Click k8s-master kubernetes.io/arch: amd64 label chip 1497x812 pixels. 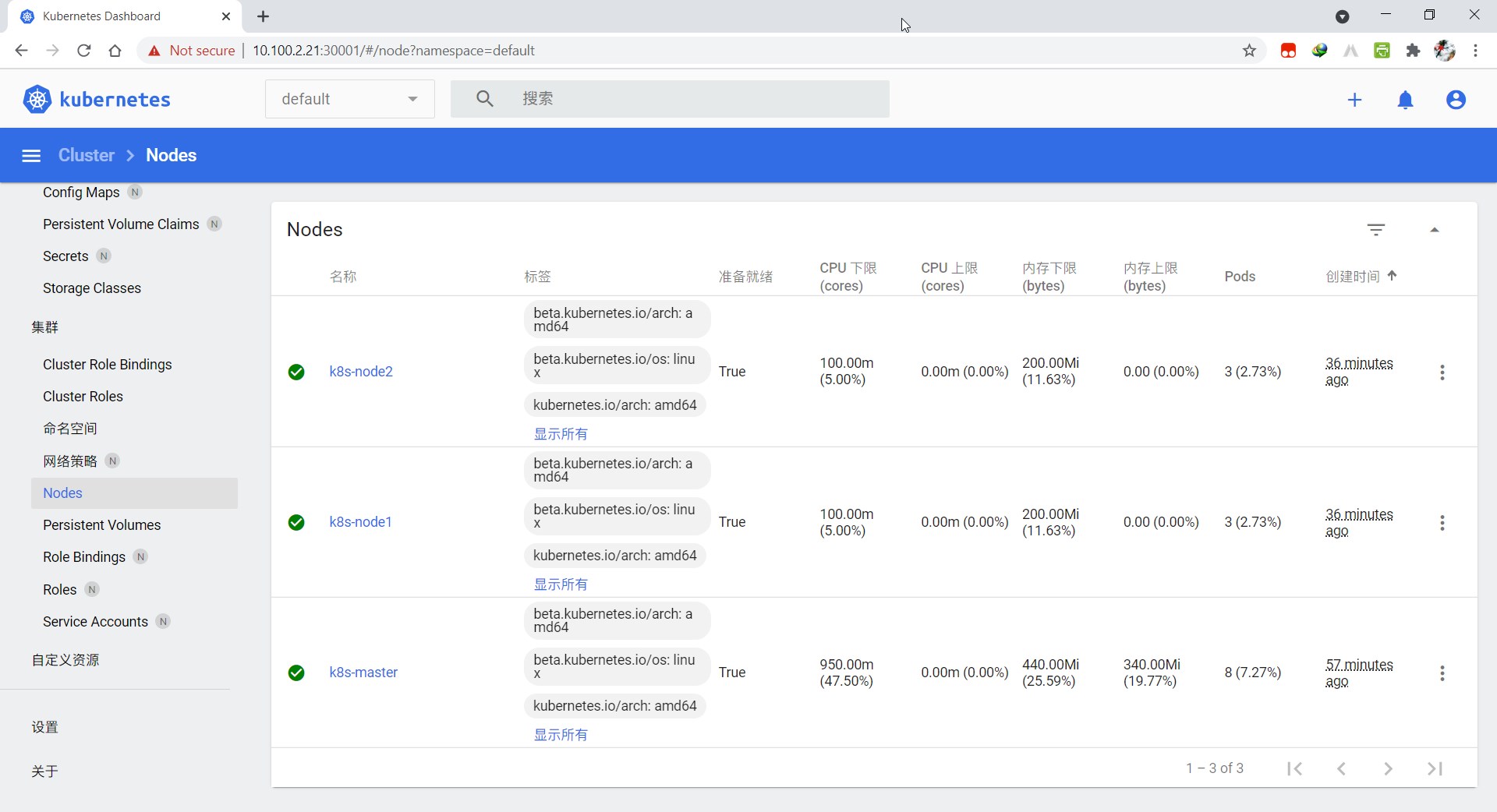[615, 706]
